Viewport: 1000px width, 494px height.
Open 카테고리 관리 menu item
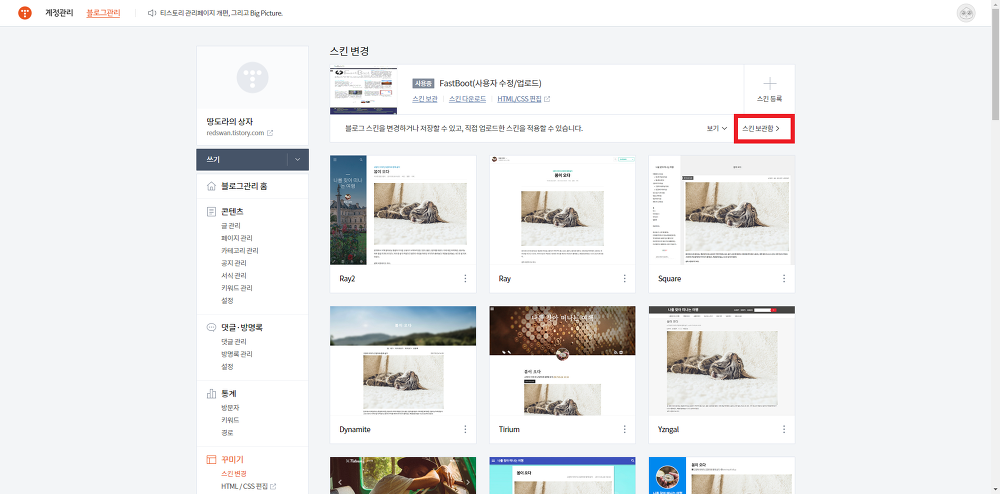coord(240,251)
